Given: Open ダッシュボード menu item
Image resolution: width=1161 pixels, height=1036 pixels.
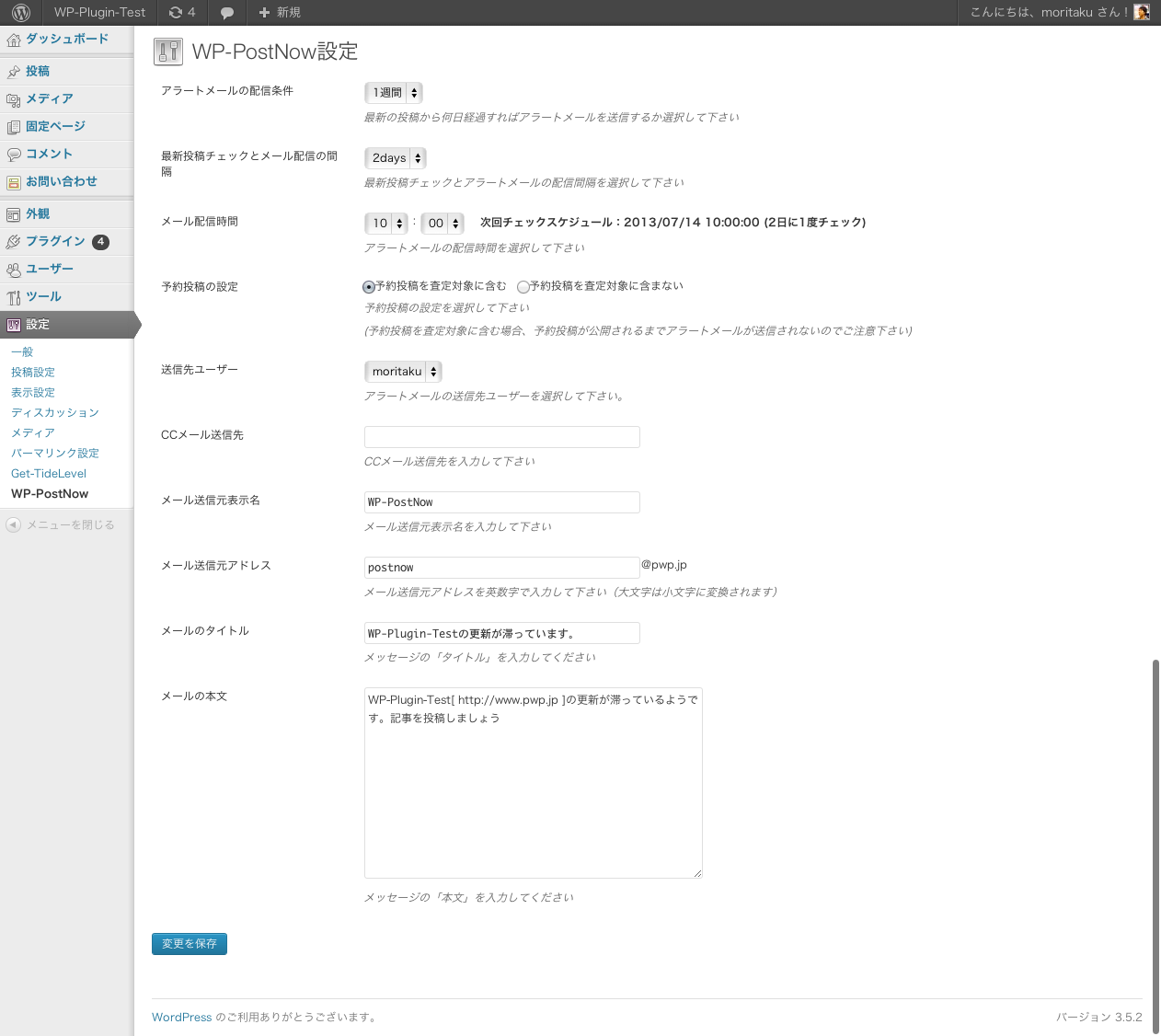Looking at the screenshot, I should click(x=67, y=39).
